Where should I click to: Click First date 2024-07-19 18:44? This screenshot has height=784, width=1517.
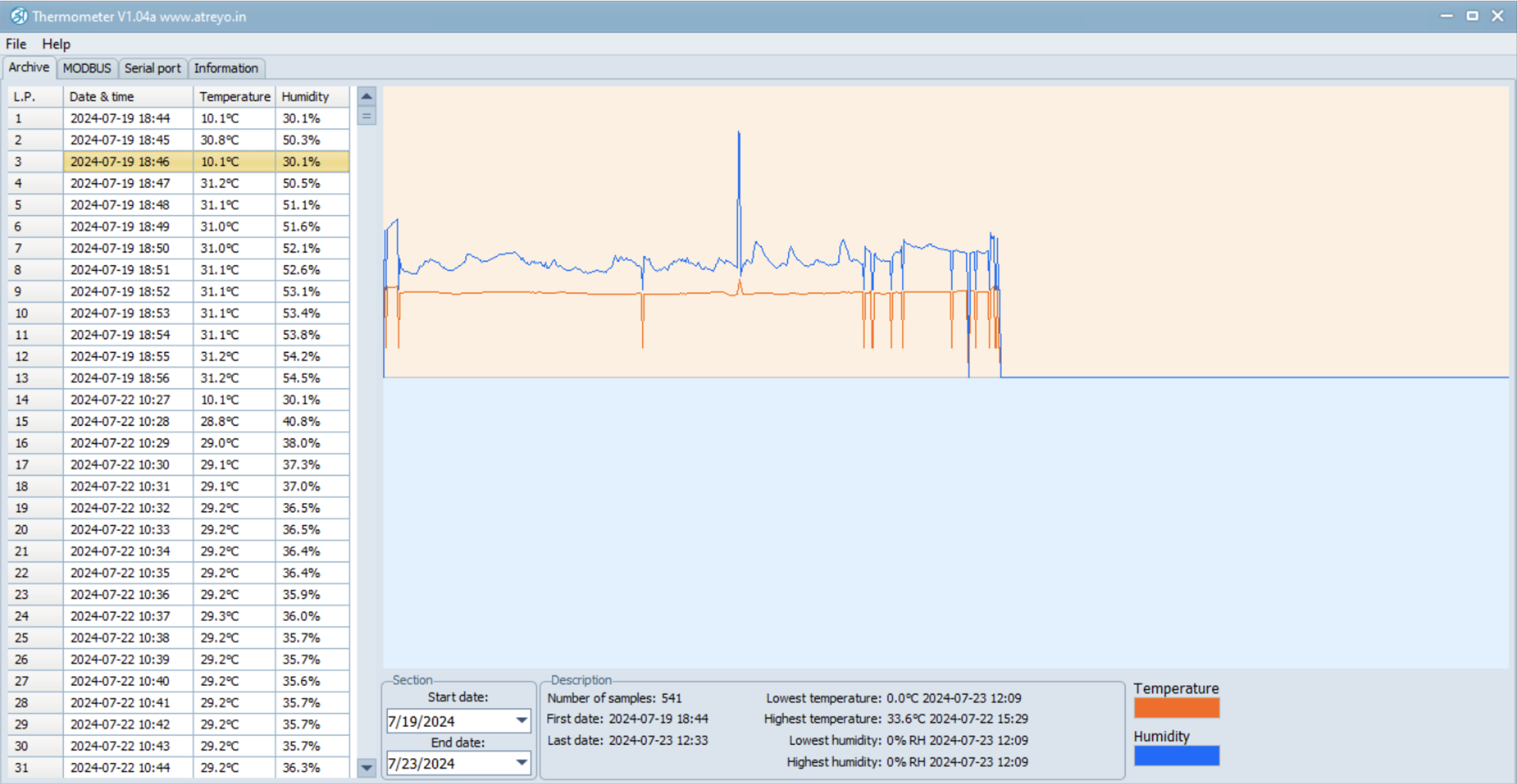(627, 719)
